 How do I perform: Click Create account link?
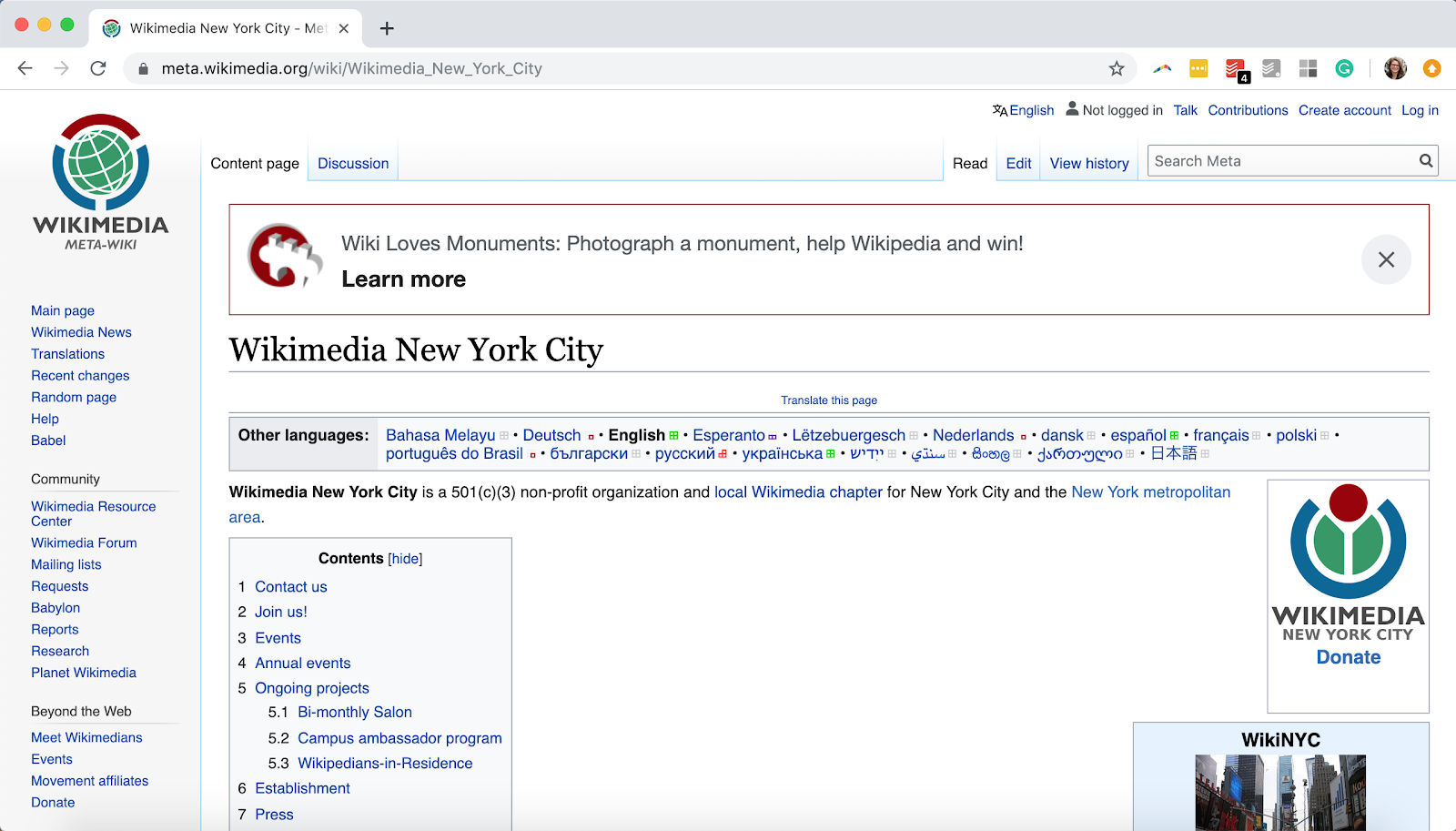[x=1345, y=110]
